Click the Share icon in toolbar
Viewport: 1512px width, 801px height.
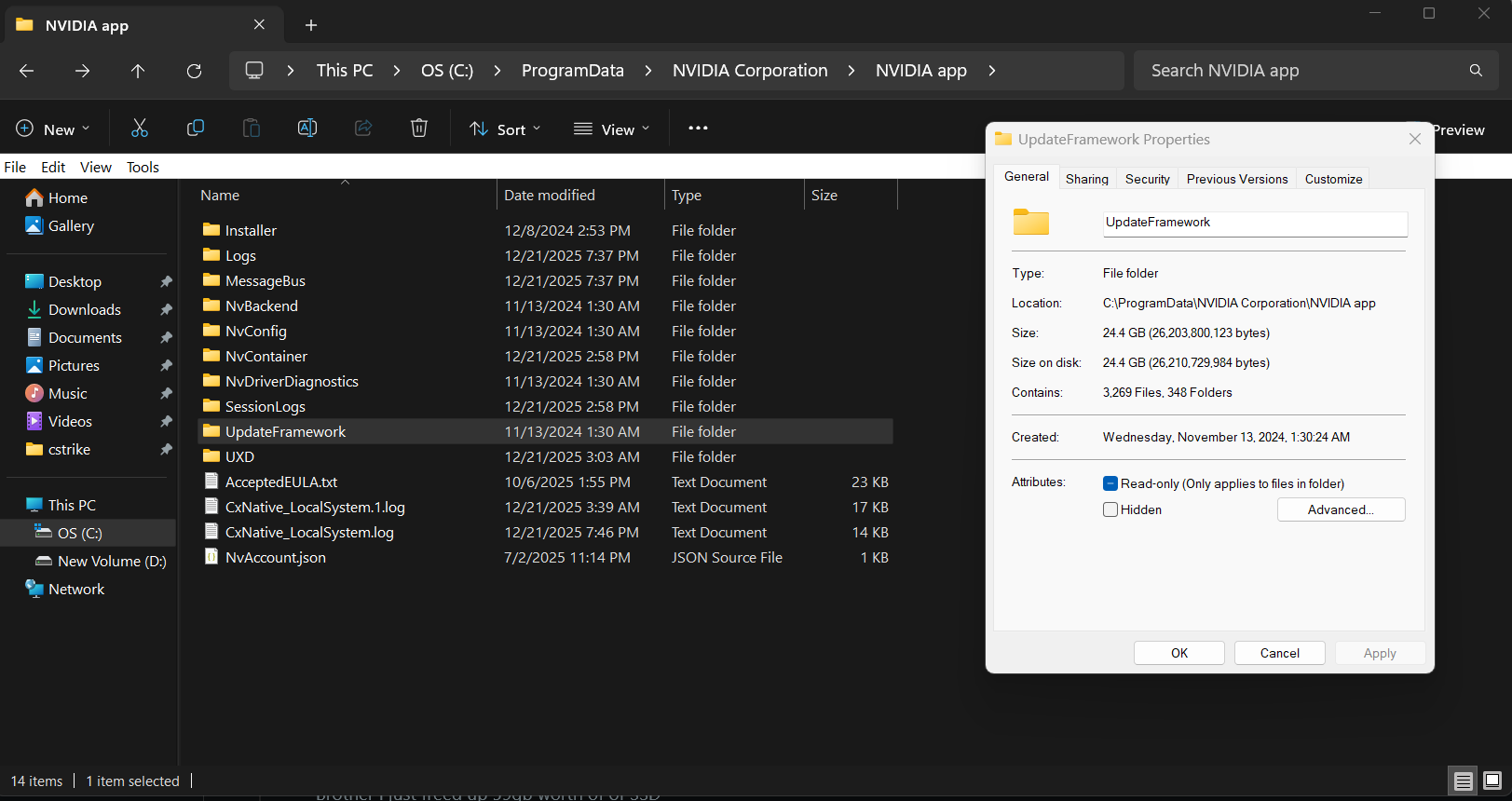(x=363, y=129)
